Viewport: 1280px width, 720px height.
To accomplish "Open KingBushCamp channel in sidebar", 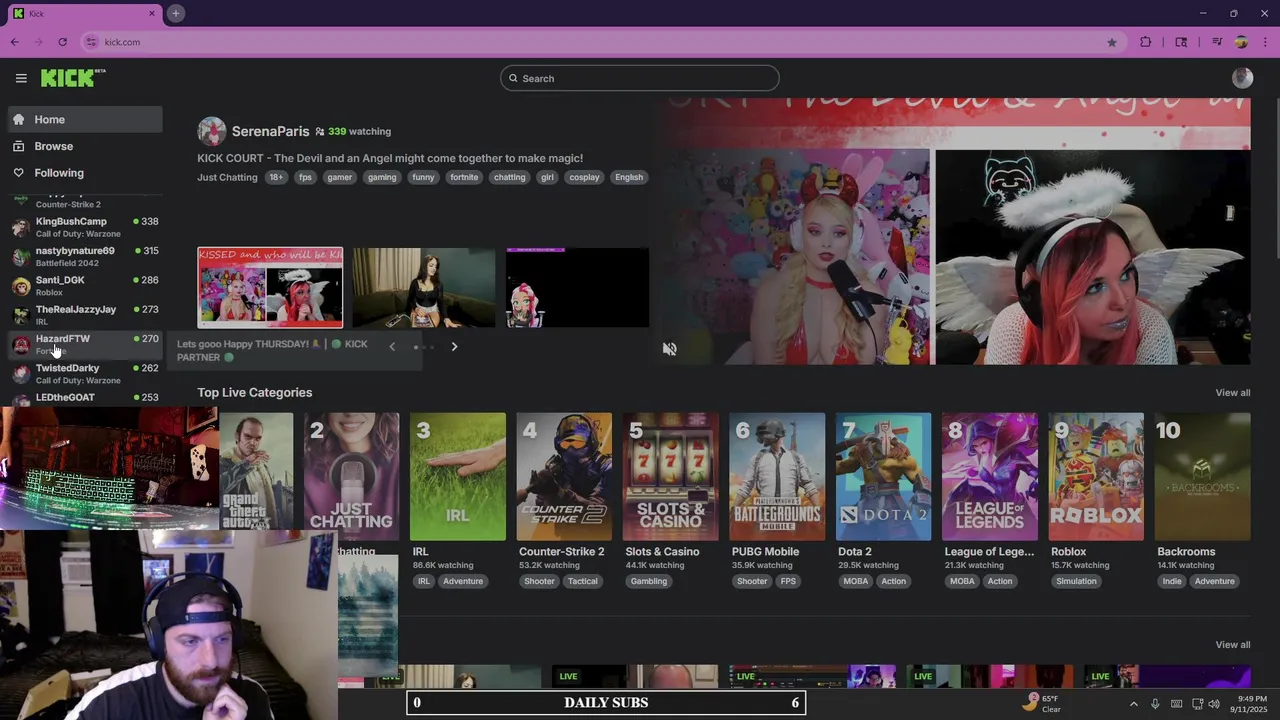I will click(85, 227).
